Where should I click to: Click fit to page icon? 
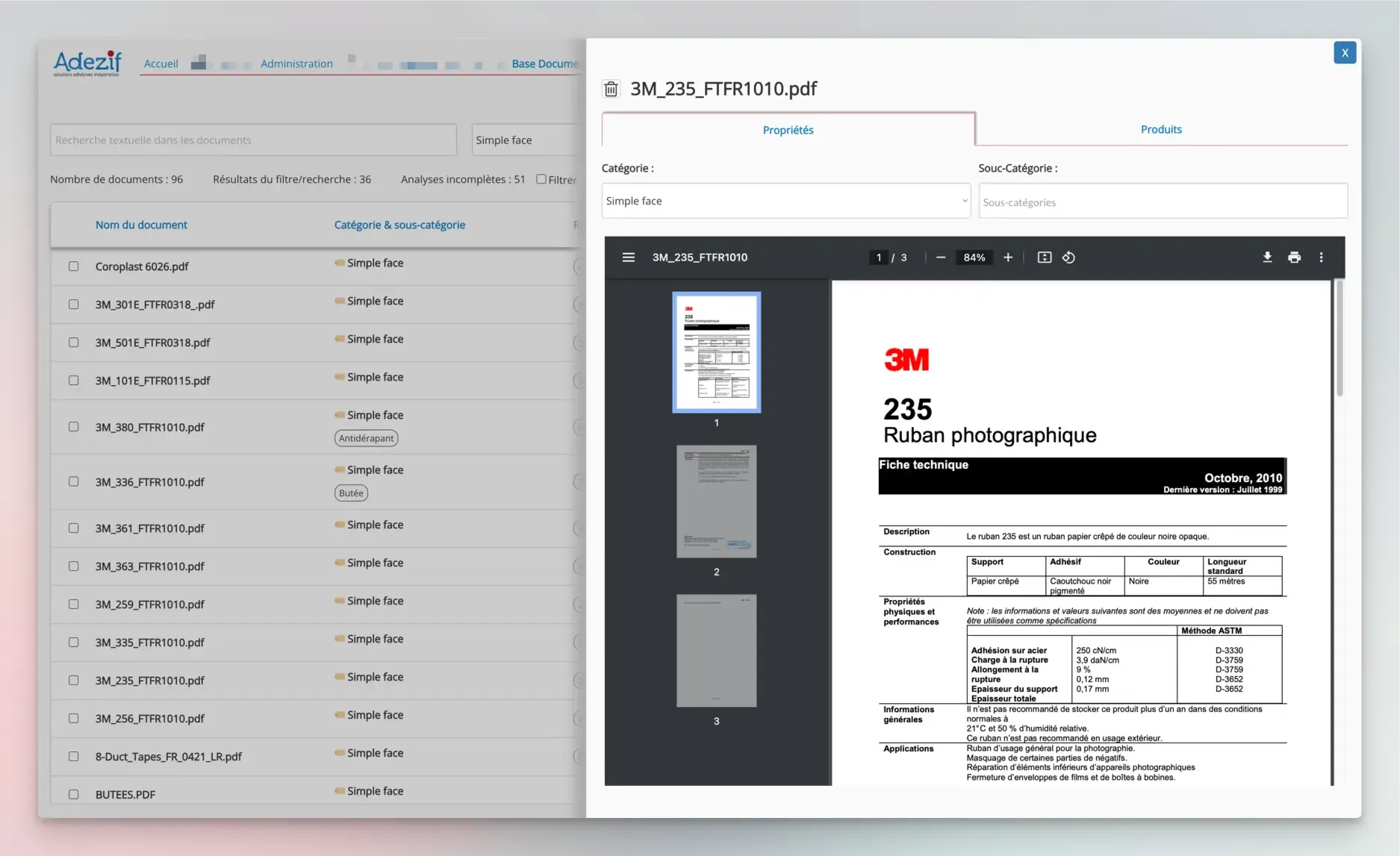click(1045, 257)
